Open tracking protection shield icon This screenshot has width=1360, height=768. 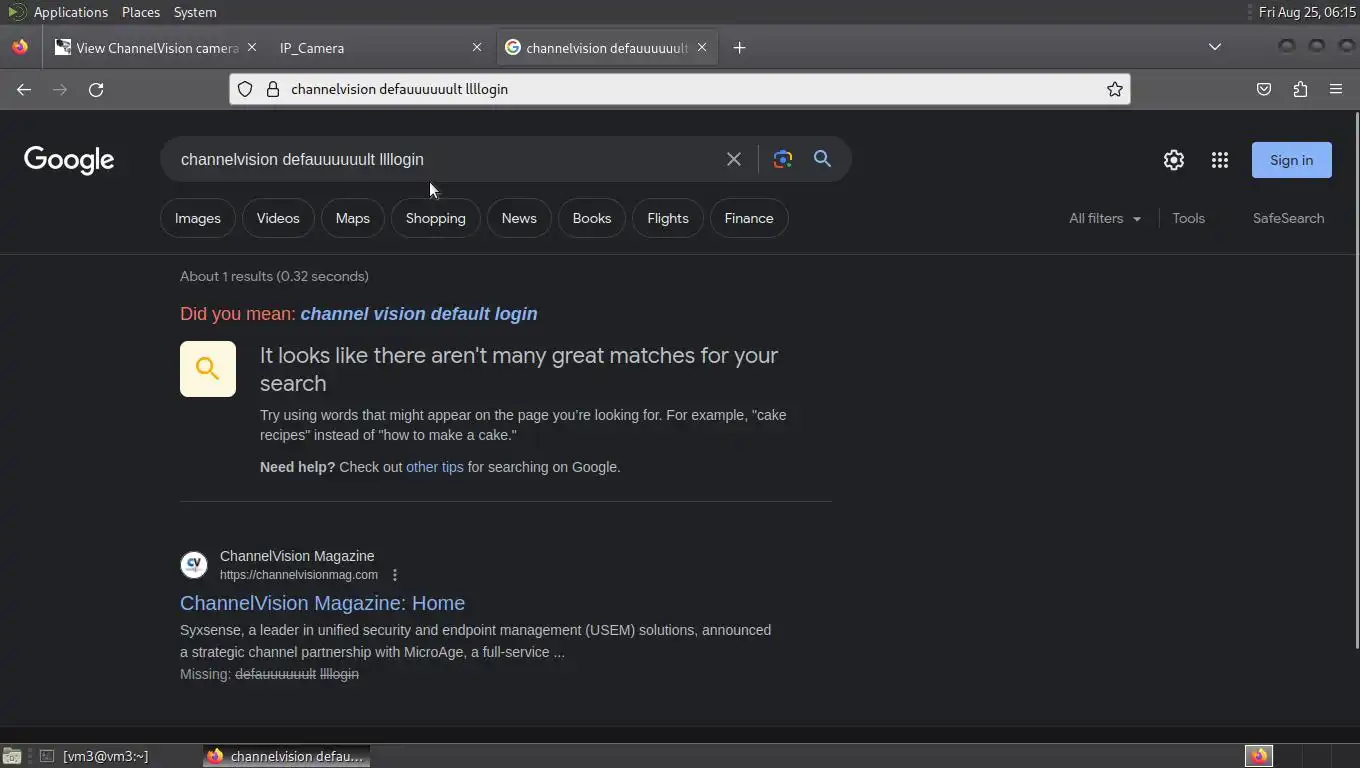[245, 89]
